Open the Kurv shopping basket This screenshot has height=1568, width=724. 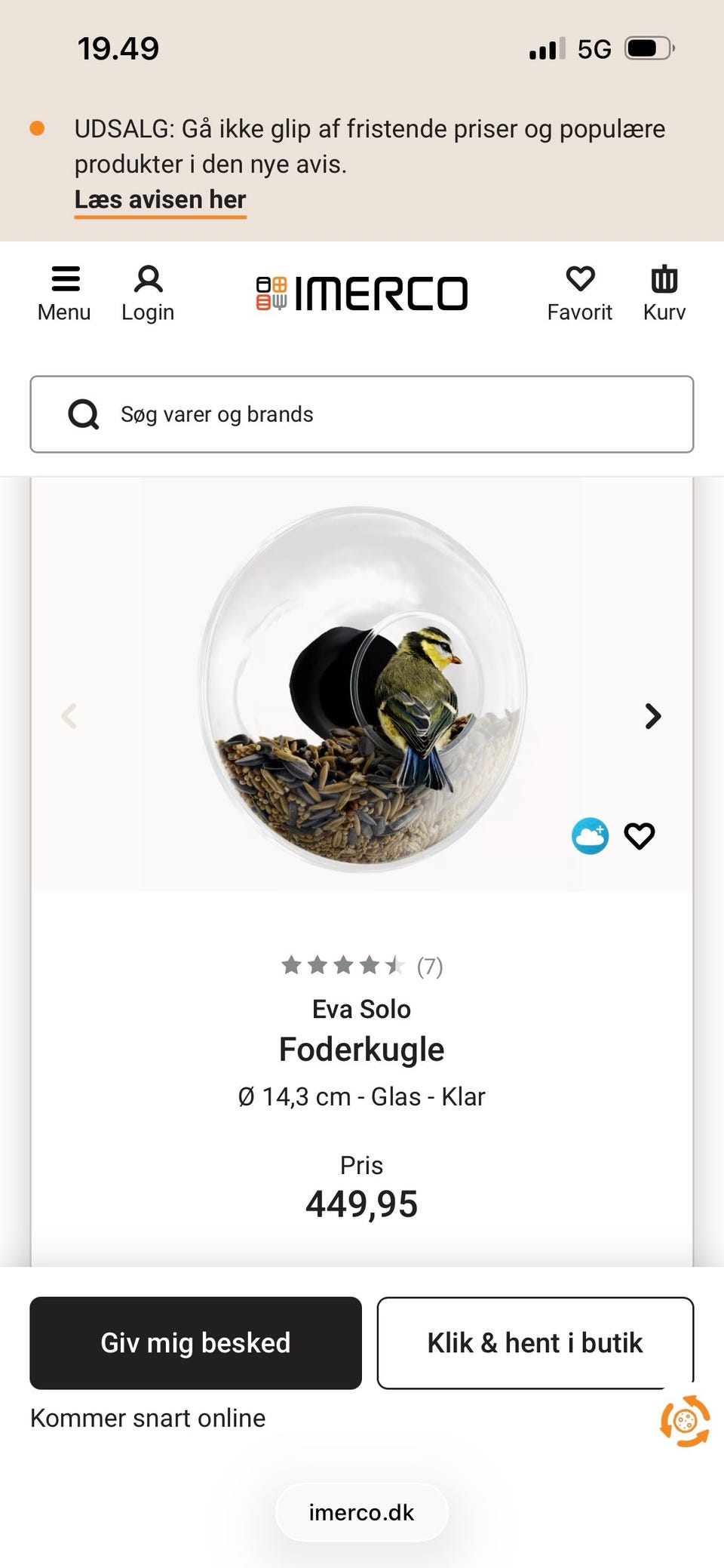[664, 291]
